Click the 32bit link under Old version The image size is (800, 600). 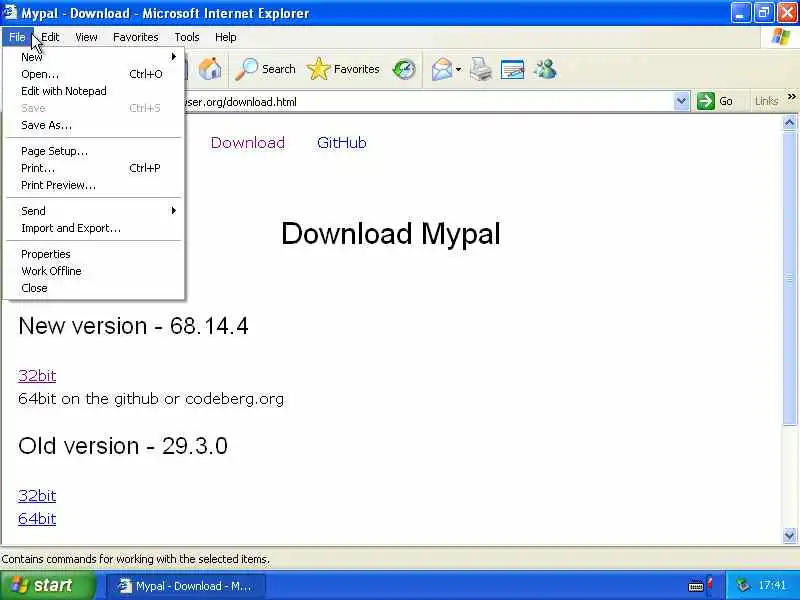(x=37, y=495)
